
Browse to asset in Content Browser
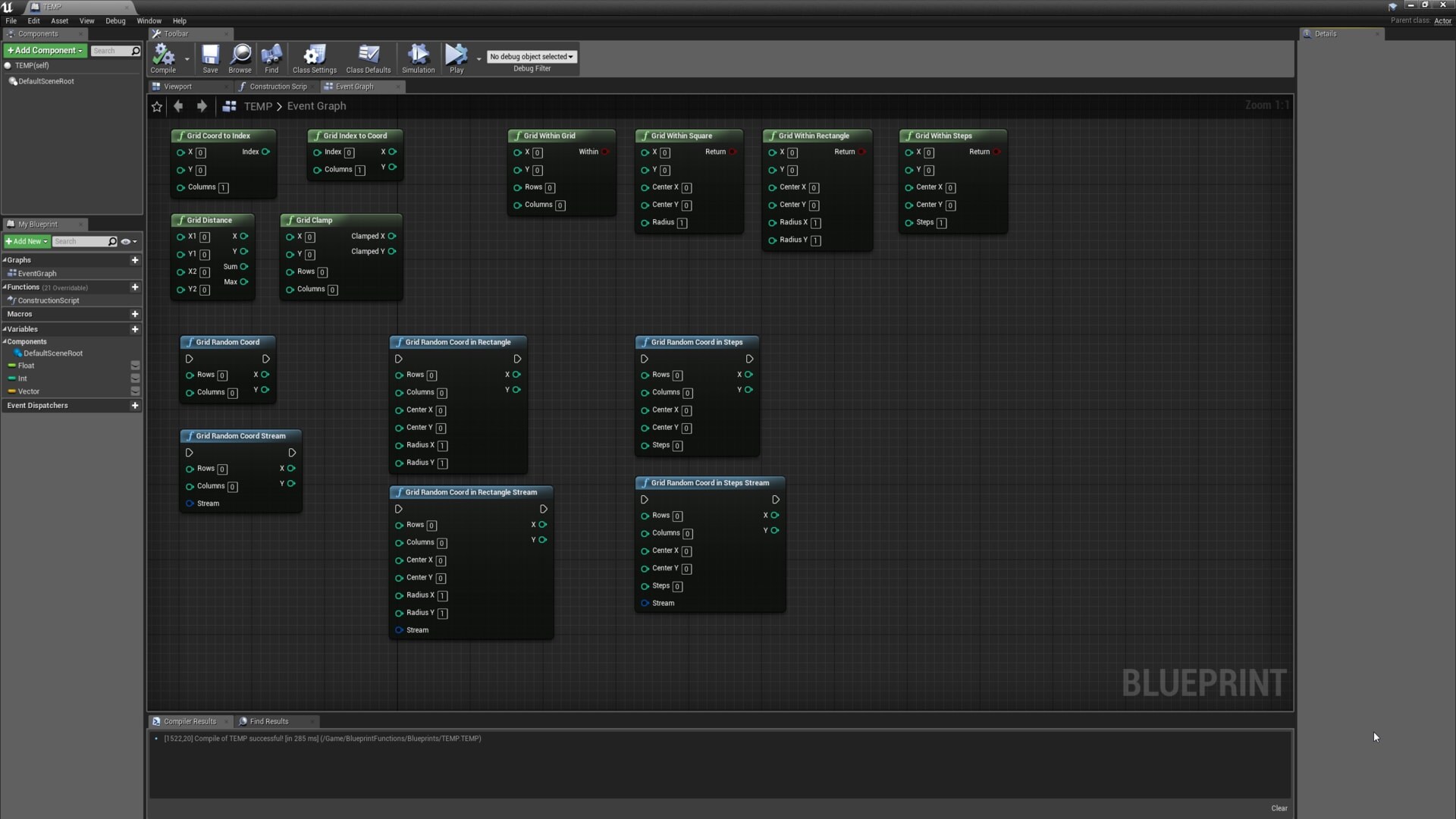(240, 58)
